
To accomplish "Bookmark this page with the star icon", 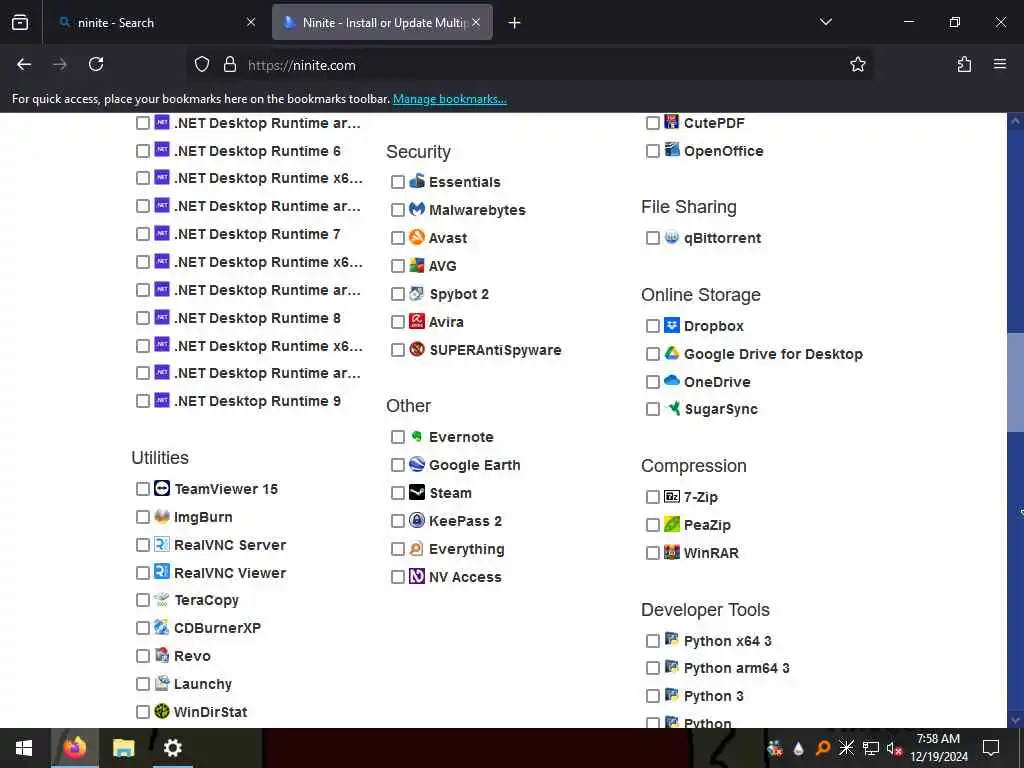I will coord(857,64).
